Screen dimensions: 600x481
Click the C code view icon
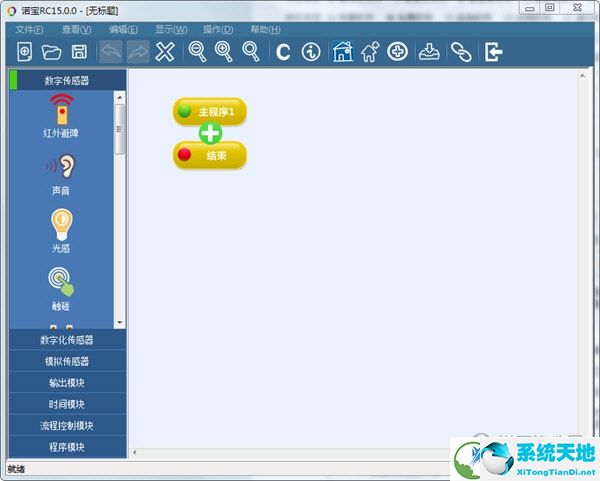(x=283, y=52)
